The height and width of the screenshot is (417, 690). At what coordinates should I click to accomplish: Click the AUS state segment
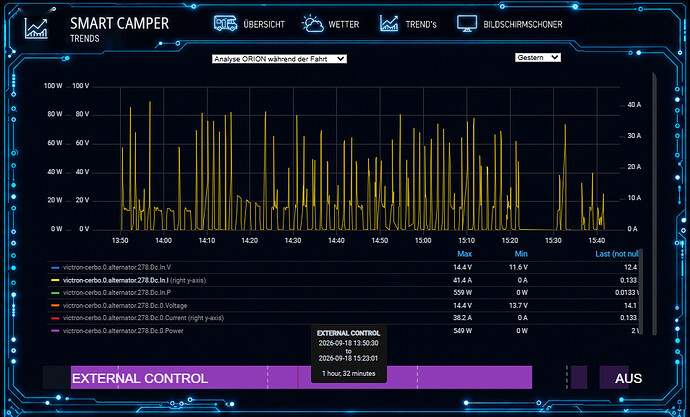(614, 377)
